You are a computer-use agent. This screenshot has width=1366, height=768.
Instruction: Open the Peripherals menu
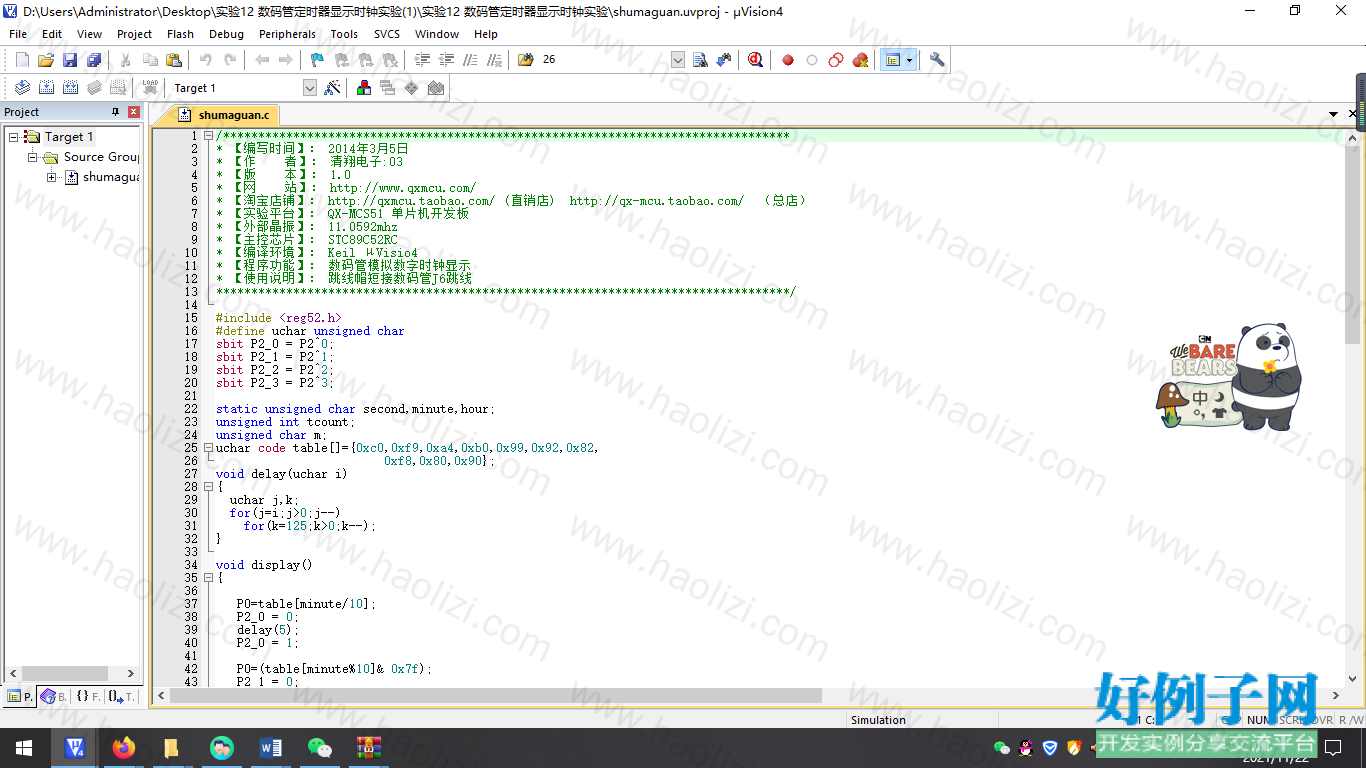click(287, 34)
